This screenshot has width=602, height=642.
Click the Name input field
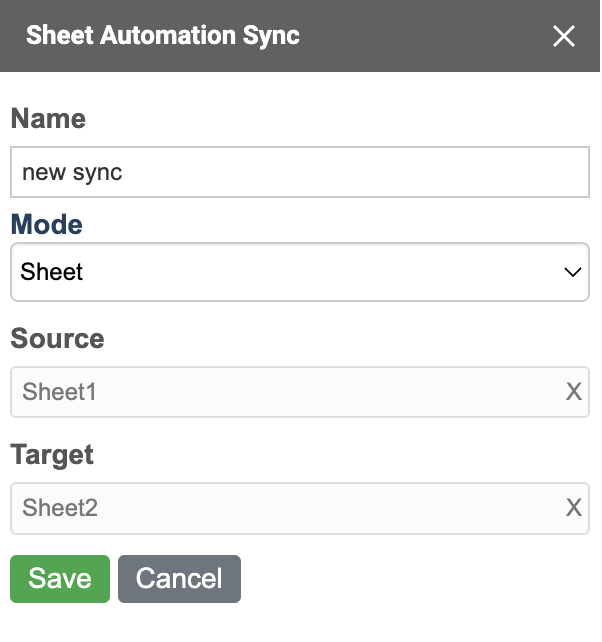click(300, 172)
